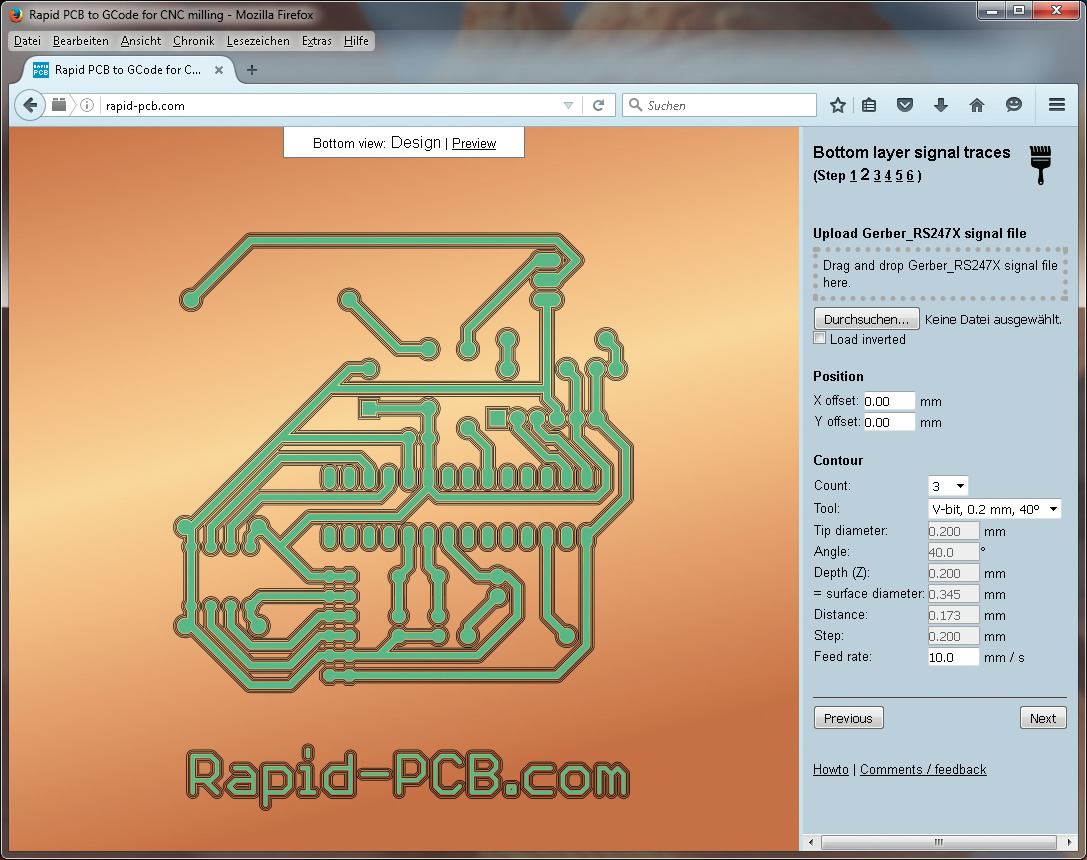Viewport: 1087px width, 860px height.
Task: Click the Feed rate input field
Action: tap(953, 657)
